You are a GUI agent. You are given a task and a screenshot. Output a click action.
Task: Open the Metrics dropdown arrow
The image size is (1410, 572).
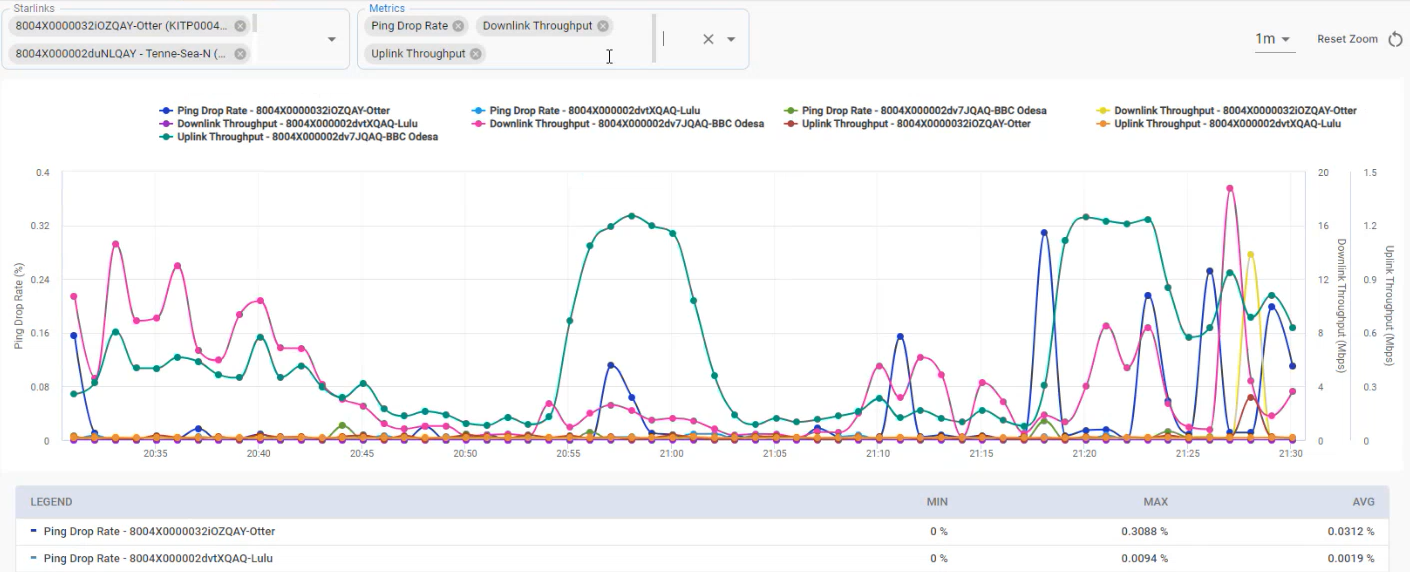click(731, 39)
